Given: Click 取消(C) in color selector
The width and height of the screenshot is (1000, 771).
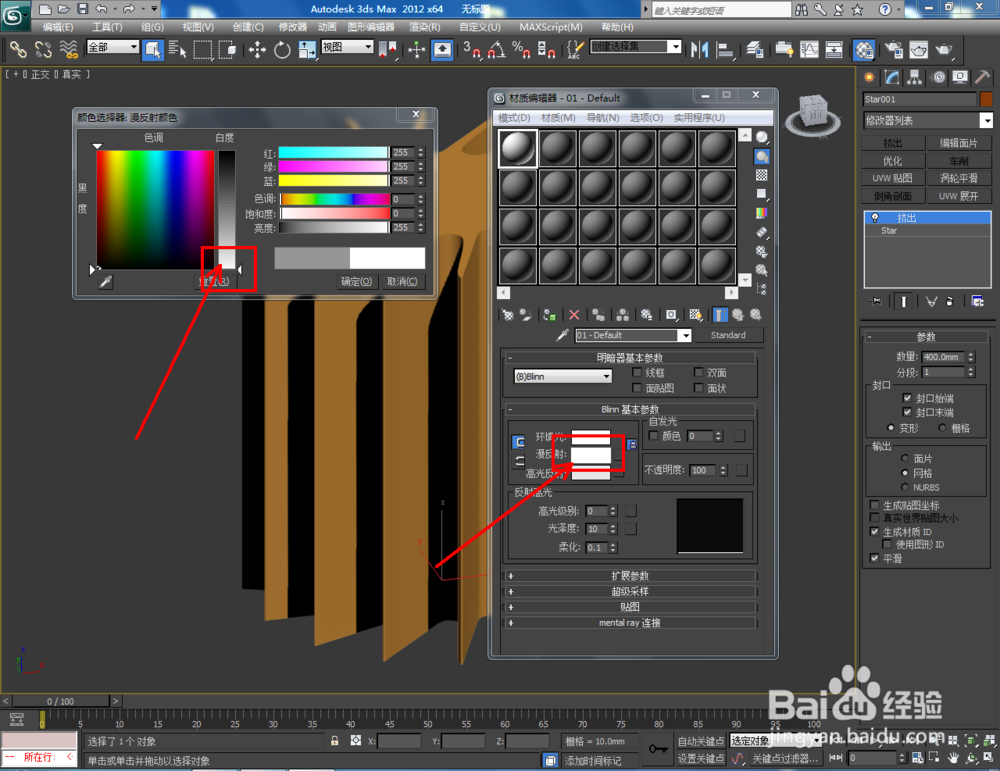Looking at the screenshot, I should [x=402, y=281].
